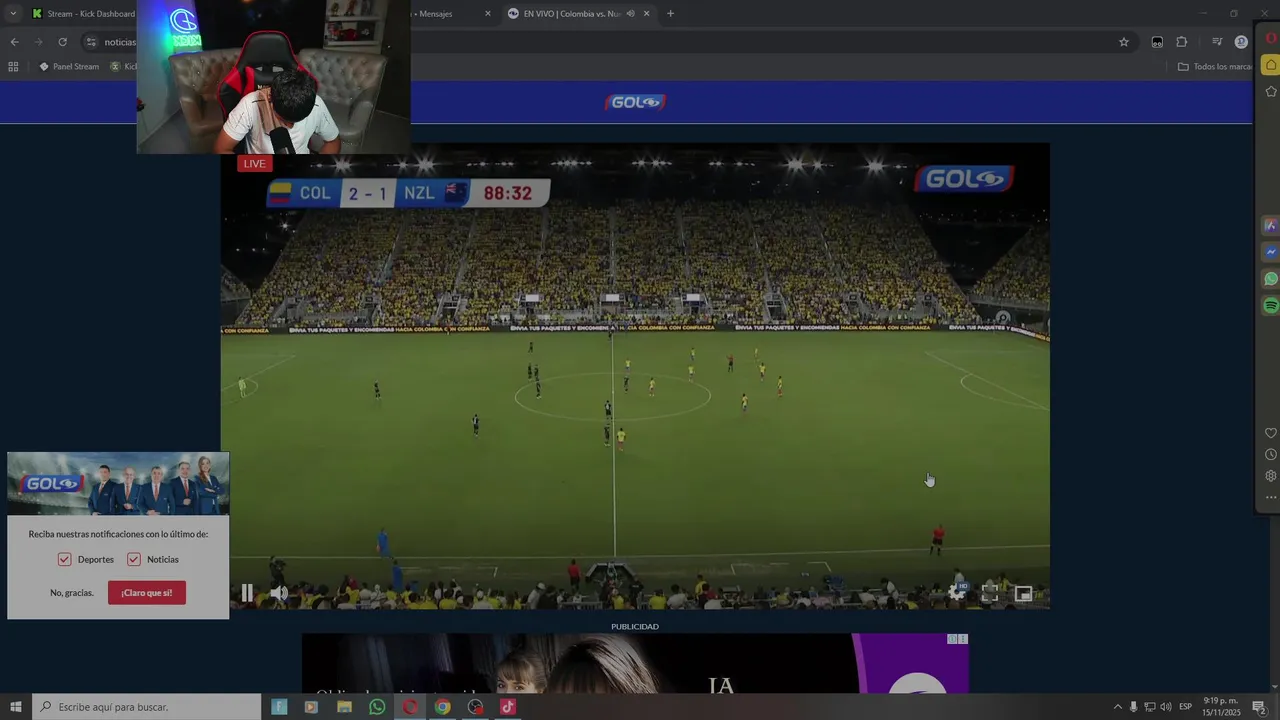
Task: Open TikTok app from the taskbar
Action: point(508,707)
